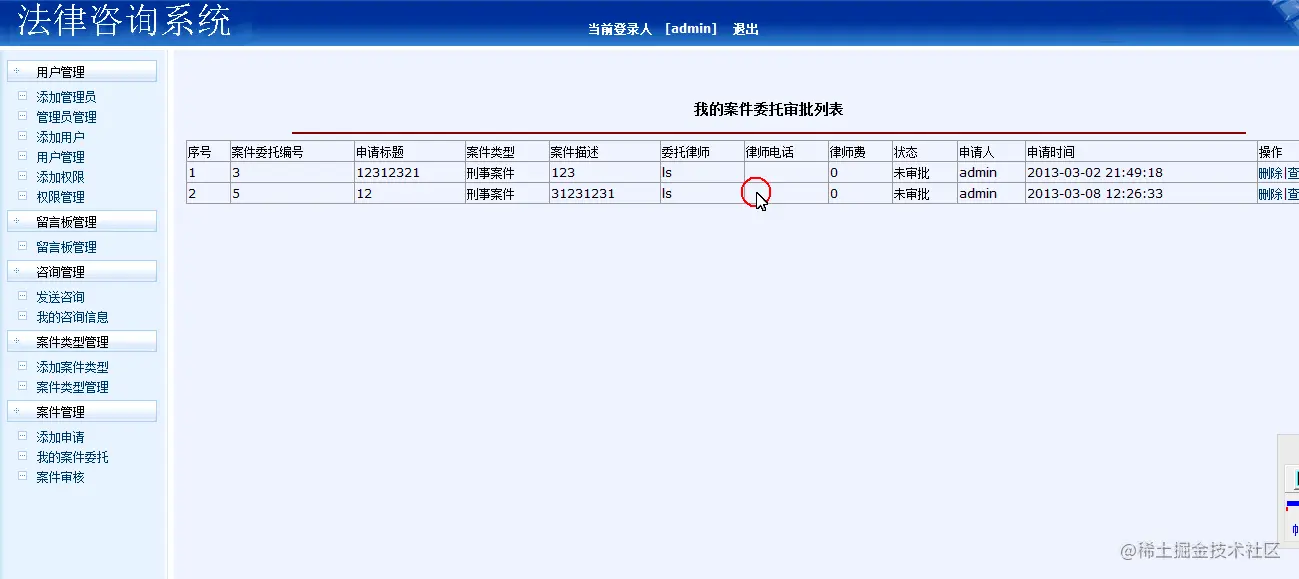Click the icon next to 案件审核 entry
This screenshot has width=1299, height=579.
pyautogui.click(x=22, y=476)
